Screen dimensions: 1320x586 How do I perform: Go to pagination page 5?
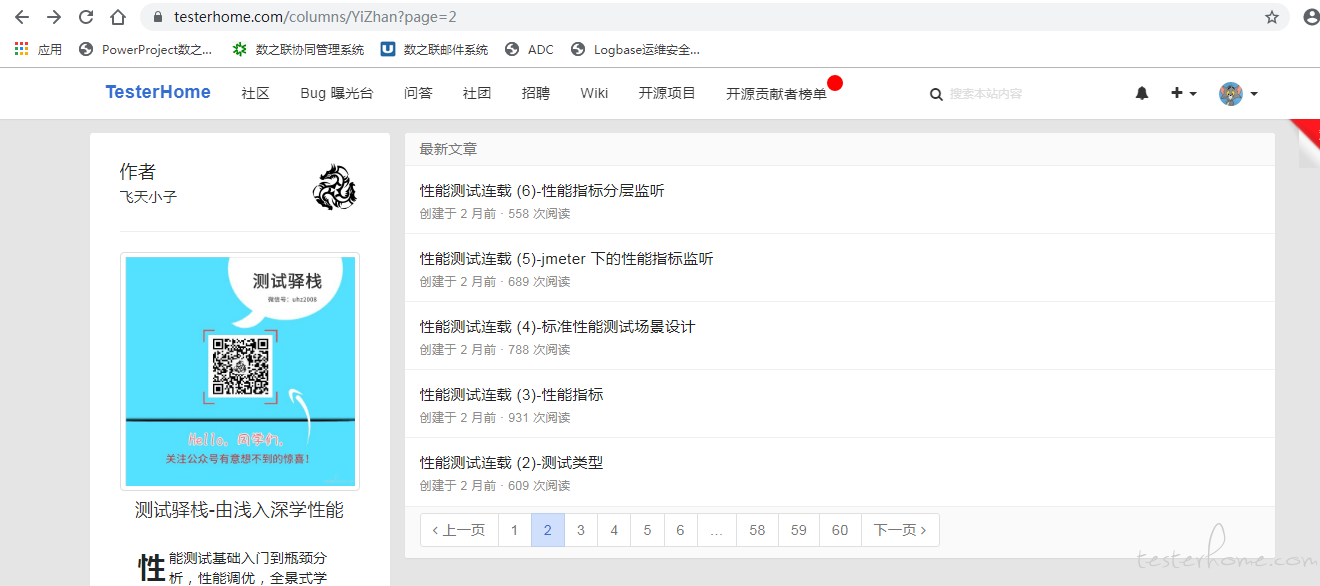click(x=647, y=530)
